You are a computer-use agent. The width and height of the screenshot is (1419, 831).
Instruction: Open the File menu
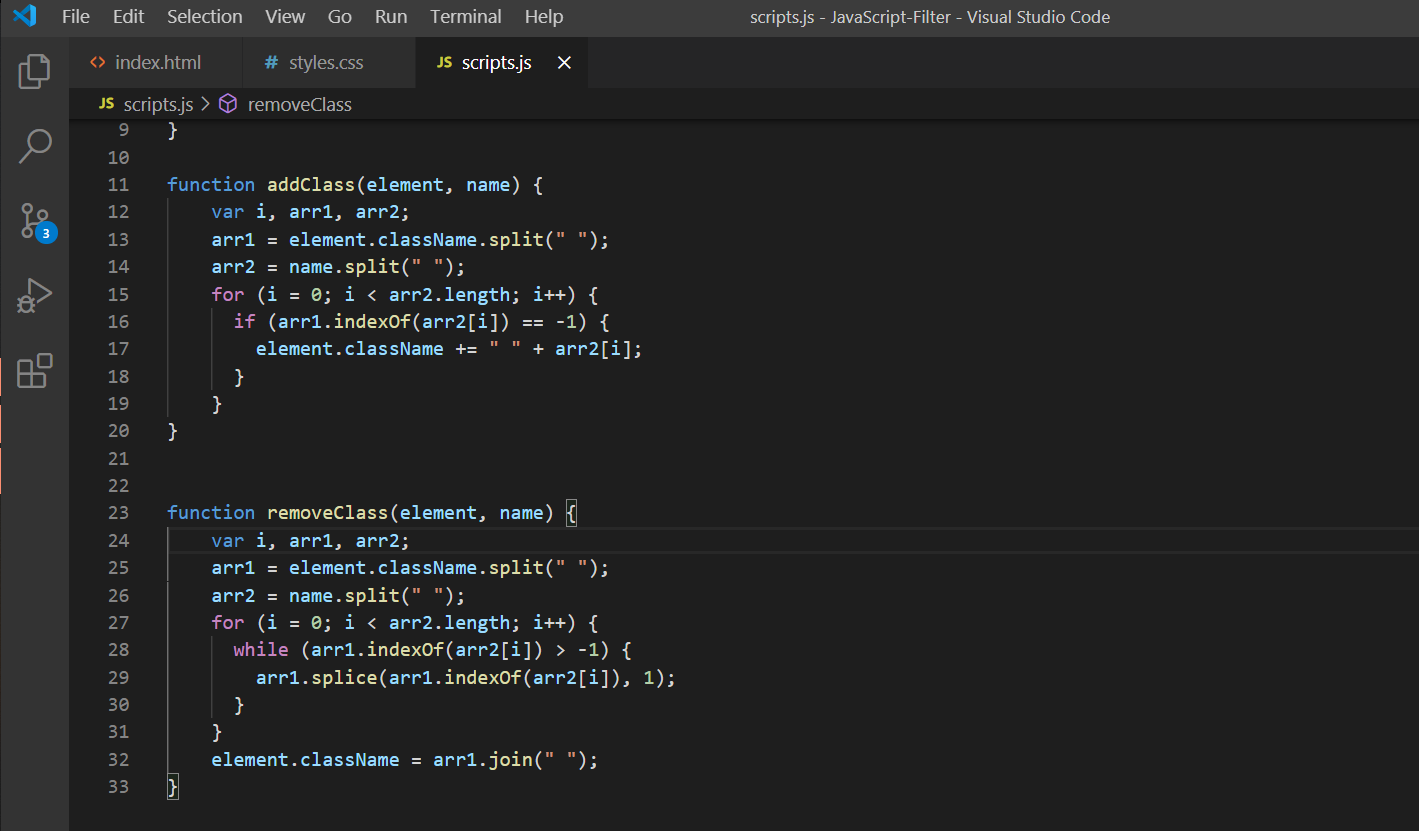[75, 16]
